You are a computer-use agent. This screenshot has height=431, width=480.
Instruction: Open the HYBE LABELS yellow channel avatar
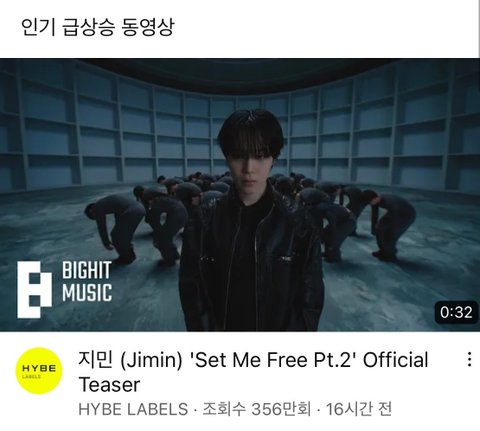pos(39,371)
